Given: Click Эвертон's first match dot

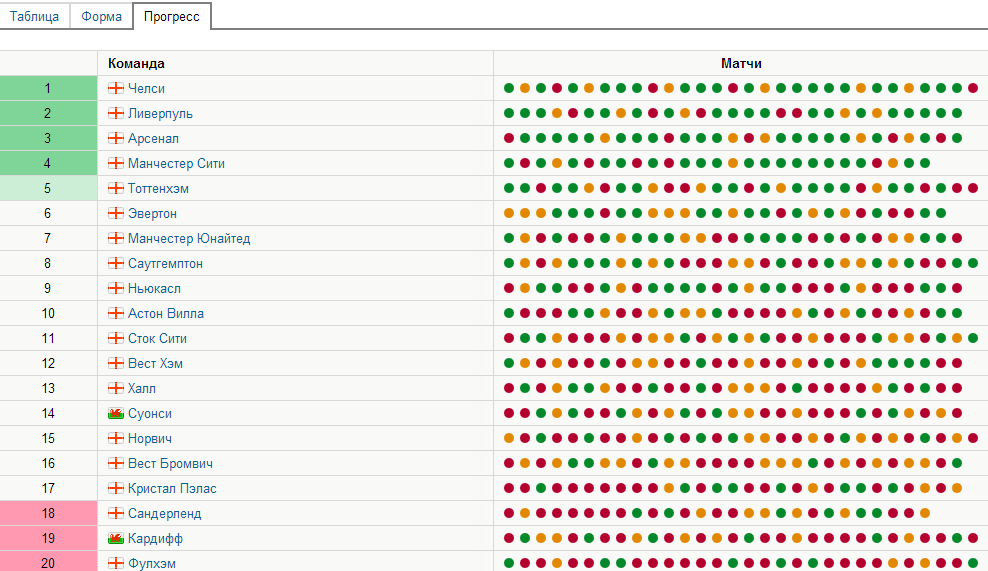Looking at the screenshot, I should (x=509, y=213).
